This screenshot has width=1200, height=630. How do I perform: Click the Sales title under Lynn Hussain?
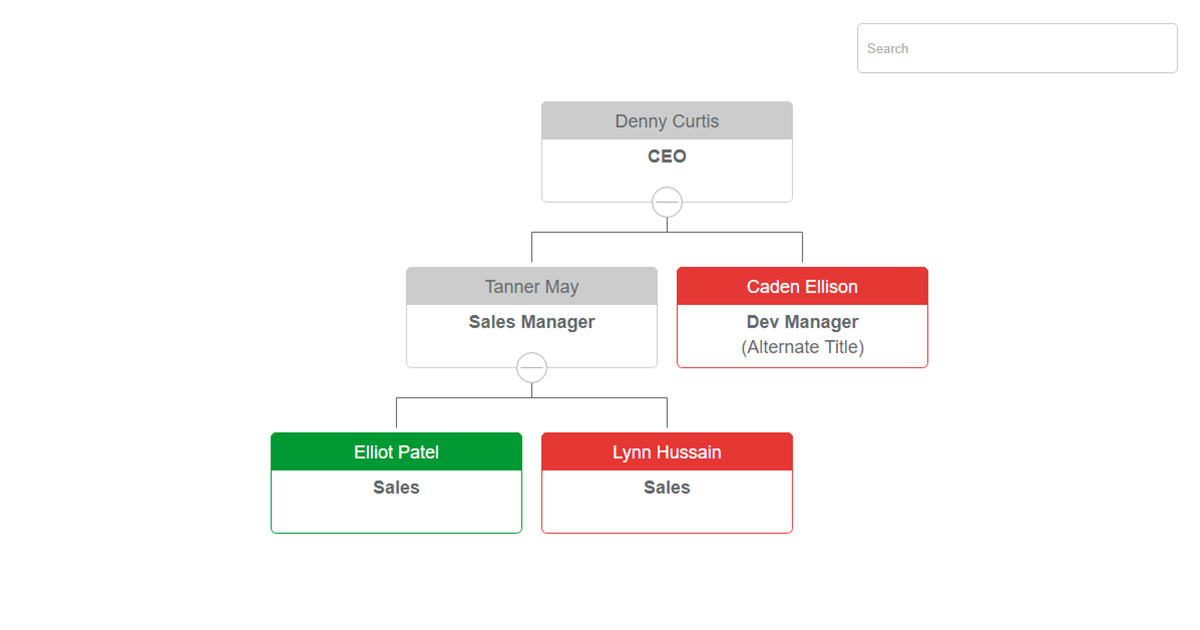click(666, 487)
